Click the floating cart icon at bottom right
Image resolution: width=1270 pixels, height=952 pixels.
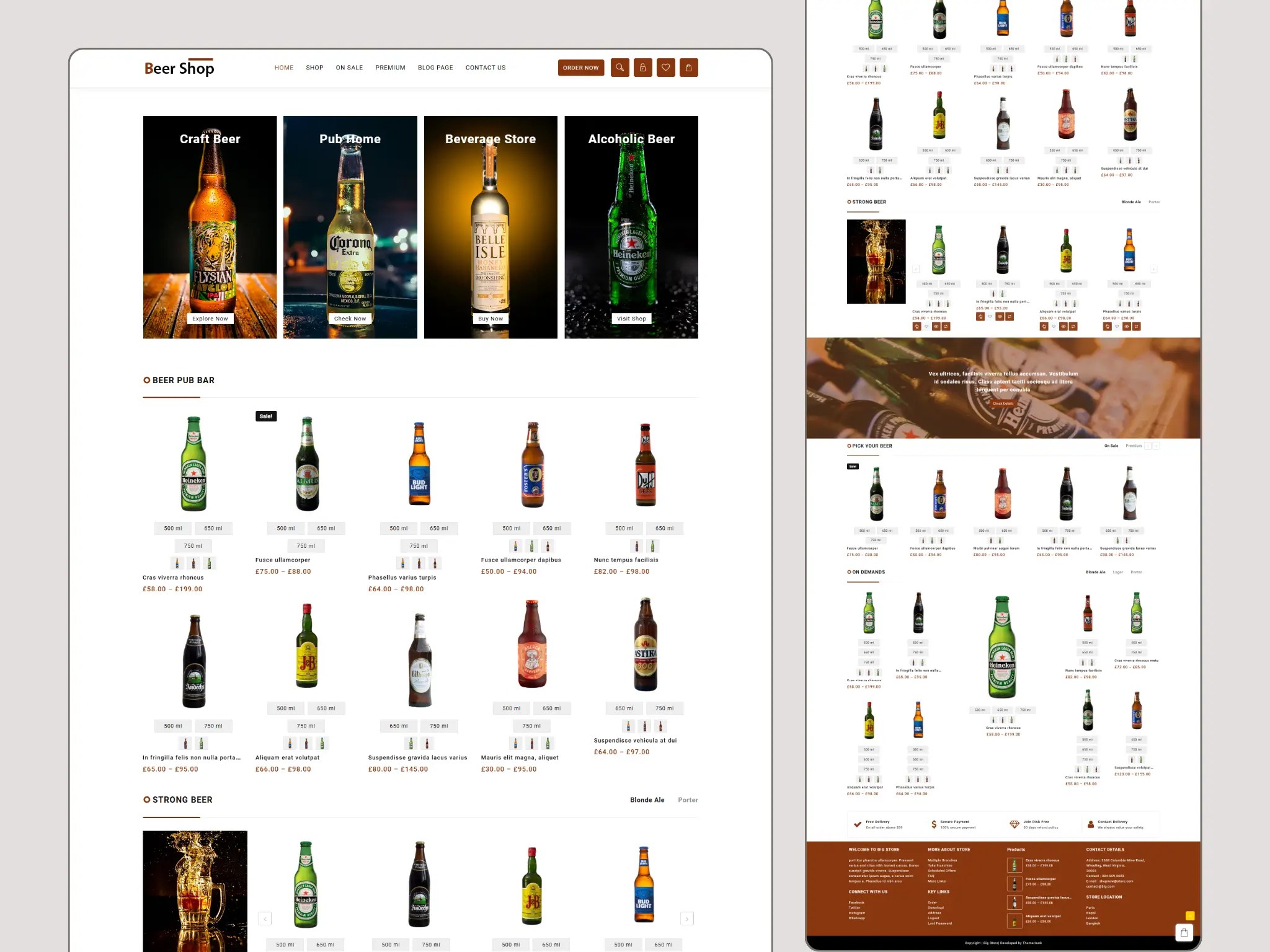[1184, 932]
